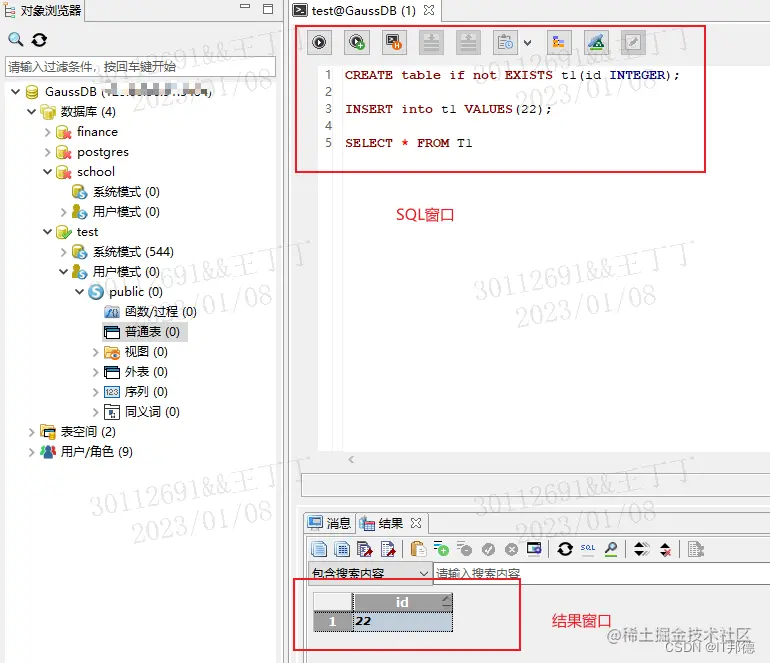770x663 pixels.
Task: Maximize the object browser panel
Action: pos(268,9)
